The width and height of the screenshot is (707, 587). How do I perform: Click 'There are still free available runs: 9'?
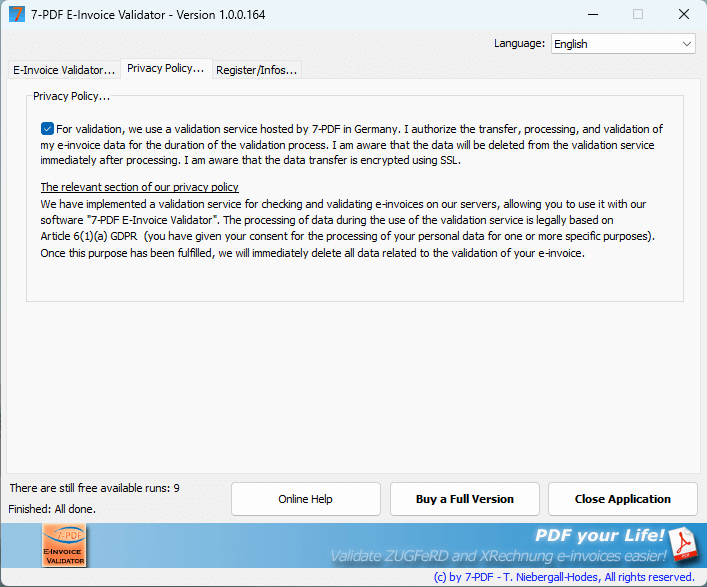tap(95, 488)
